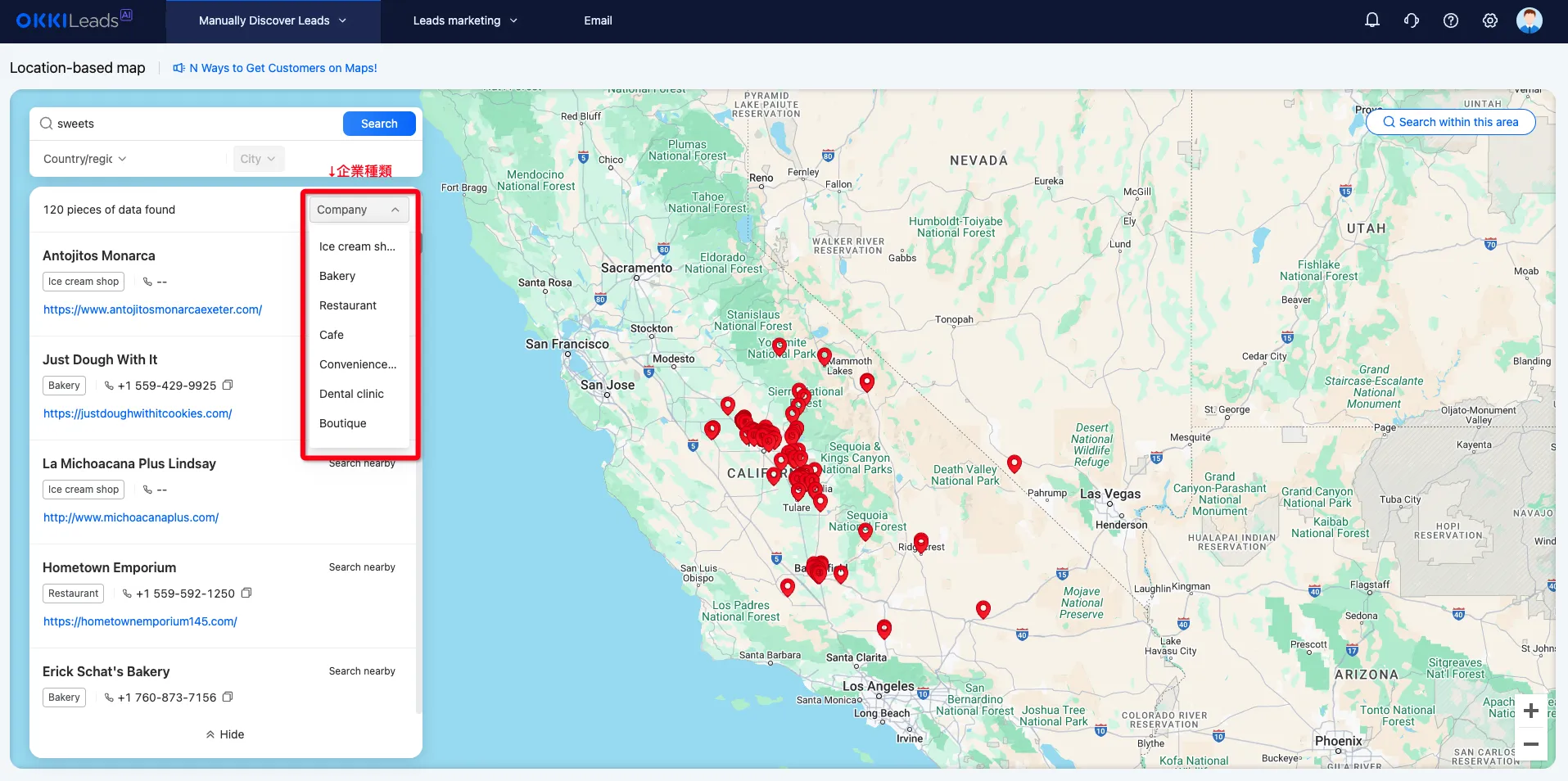Open justdoughwithitcookies.com link
This screenshot has height=781, width=1568.
[138, 413]
